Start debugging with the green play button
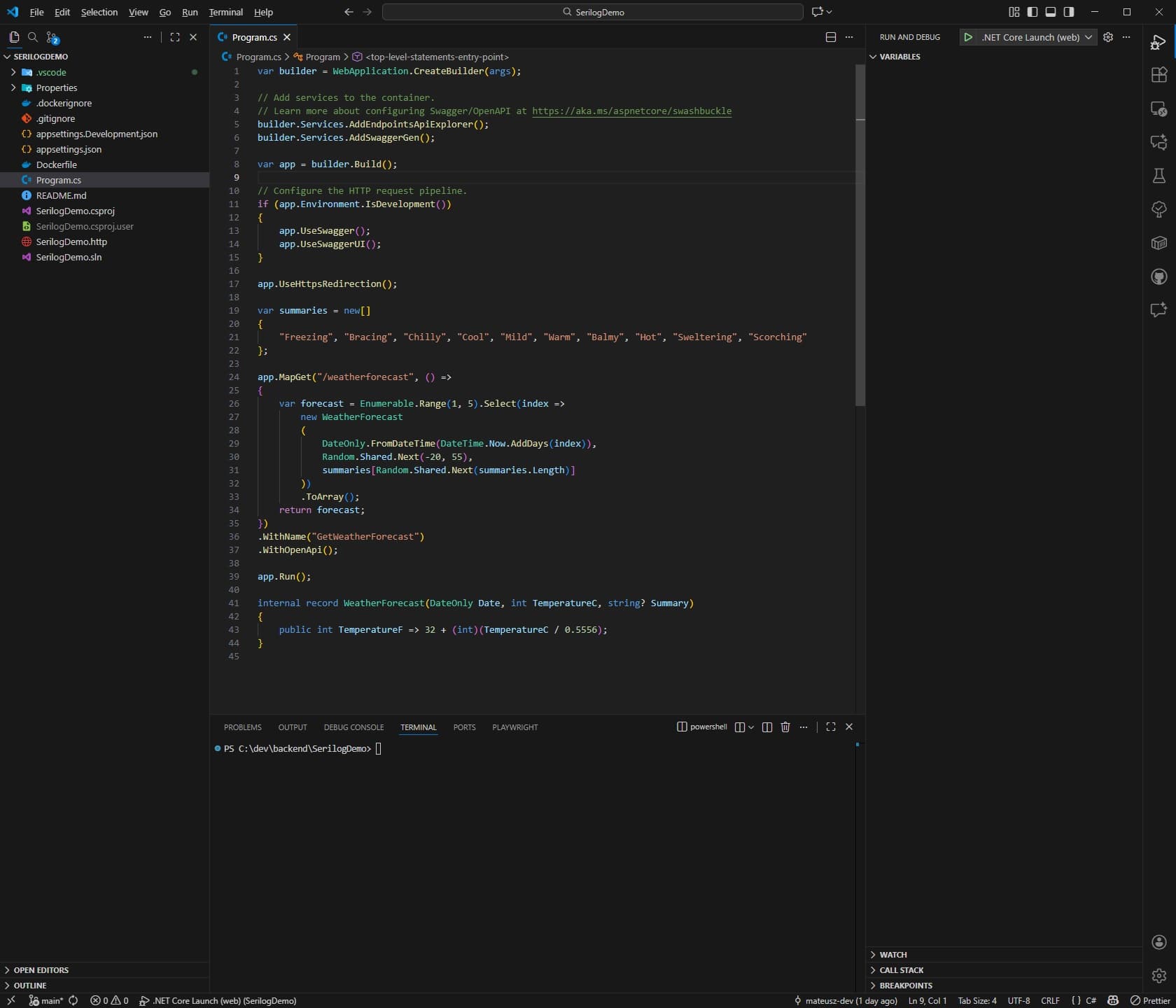Screen dimensions: 1176x1008 coord(968,37)
